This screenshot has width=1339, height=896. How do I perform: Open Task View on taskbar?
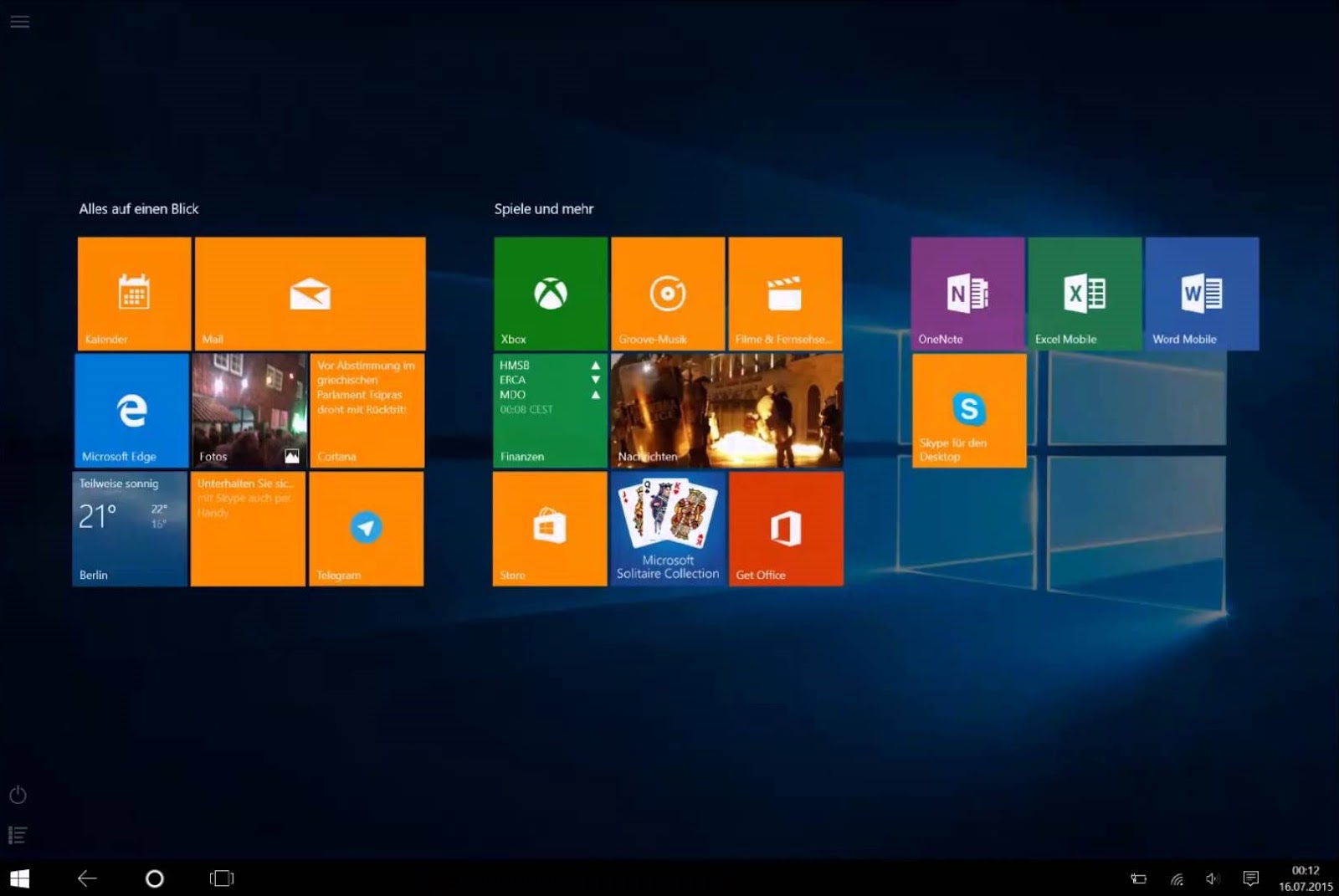coord(222,878)
